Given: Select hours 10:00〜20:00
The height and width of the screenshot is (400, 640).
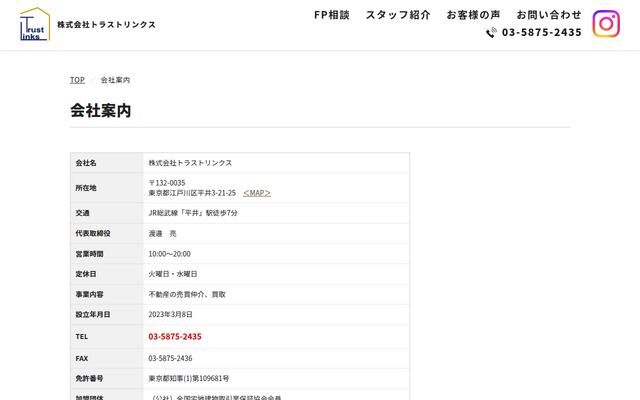Looking at the screenshot, I should [x=169, y=254].
